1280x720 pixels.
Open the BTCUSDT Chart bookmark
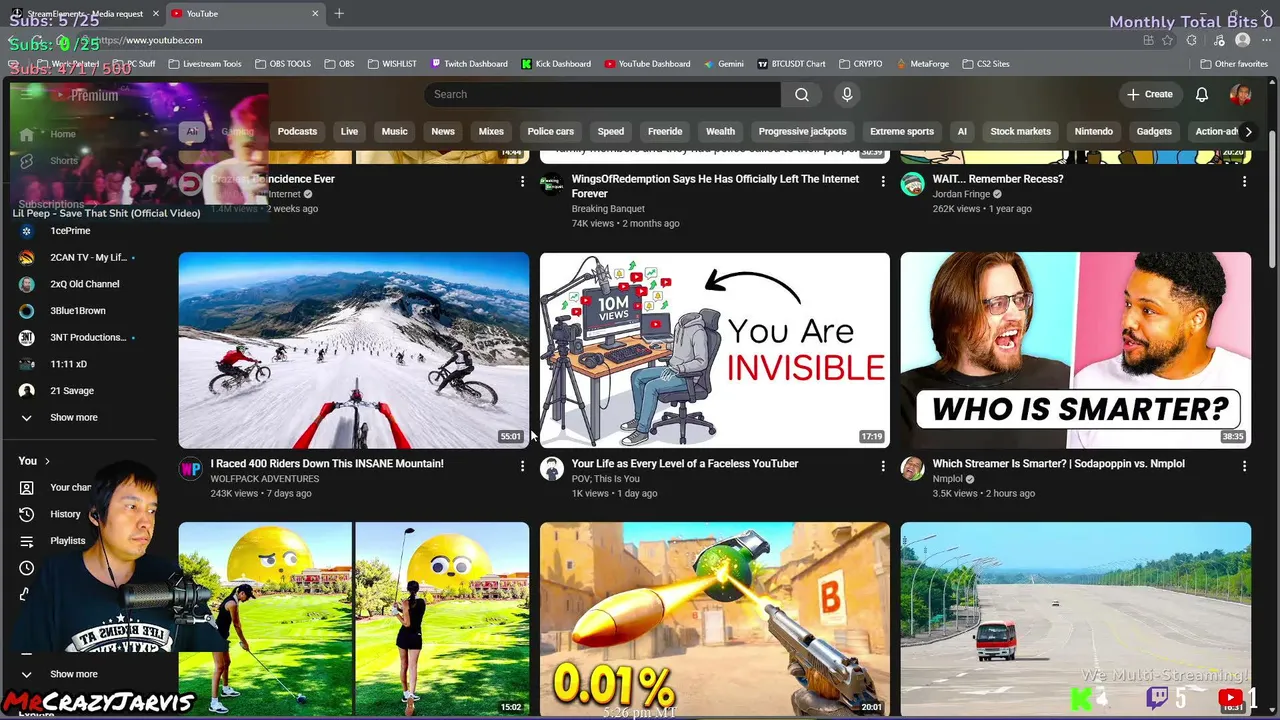(x=791, y=64)
